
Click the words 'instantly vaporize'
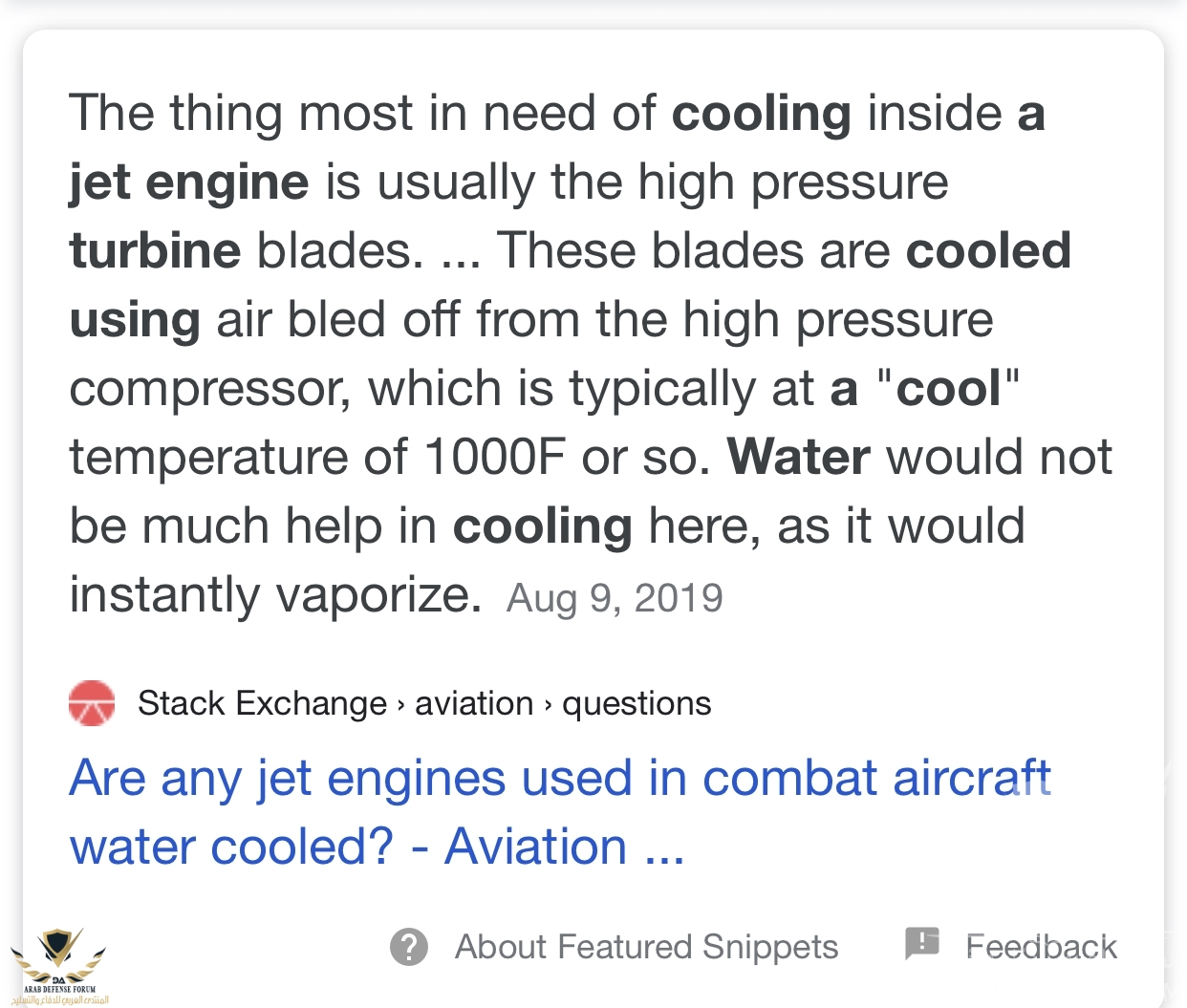(275, 595)
